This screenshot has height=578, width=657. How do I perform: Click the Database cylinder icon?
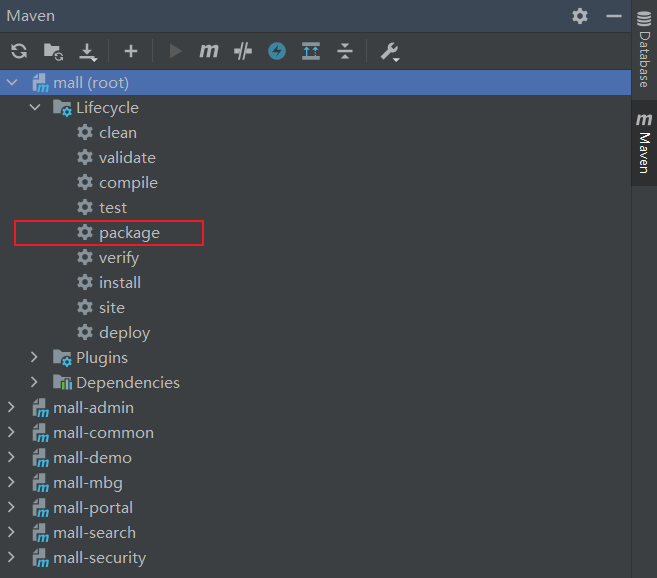click(644, 19)
